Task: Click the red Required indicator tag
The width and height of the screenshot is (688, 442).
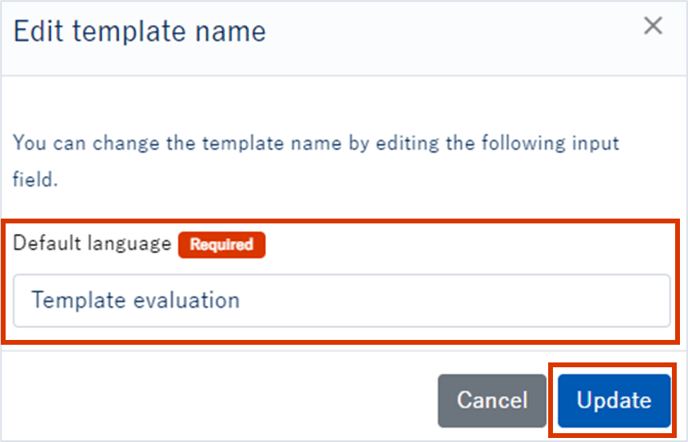Action: (221, 245)
